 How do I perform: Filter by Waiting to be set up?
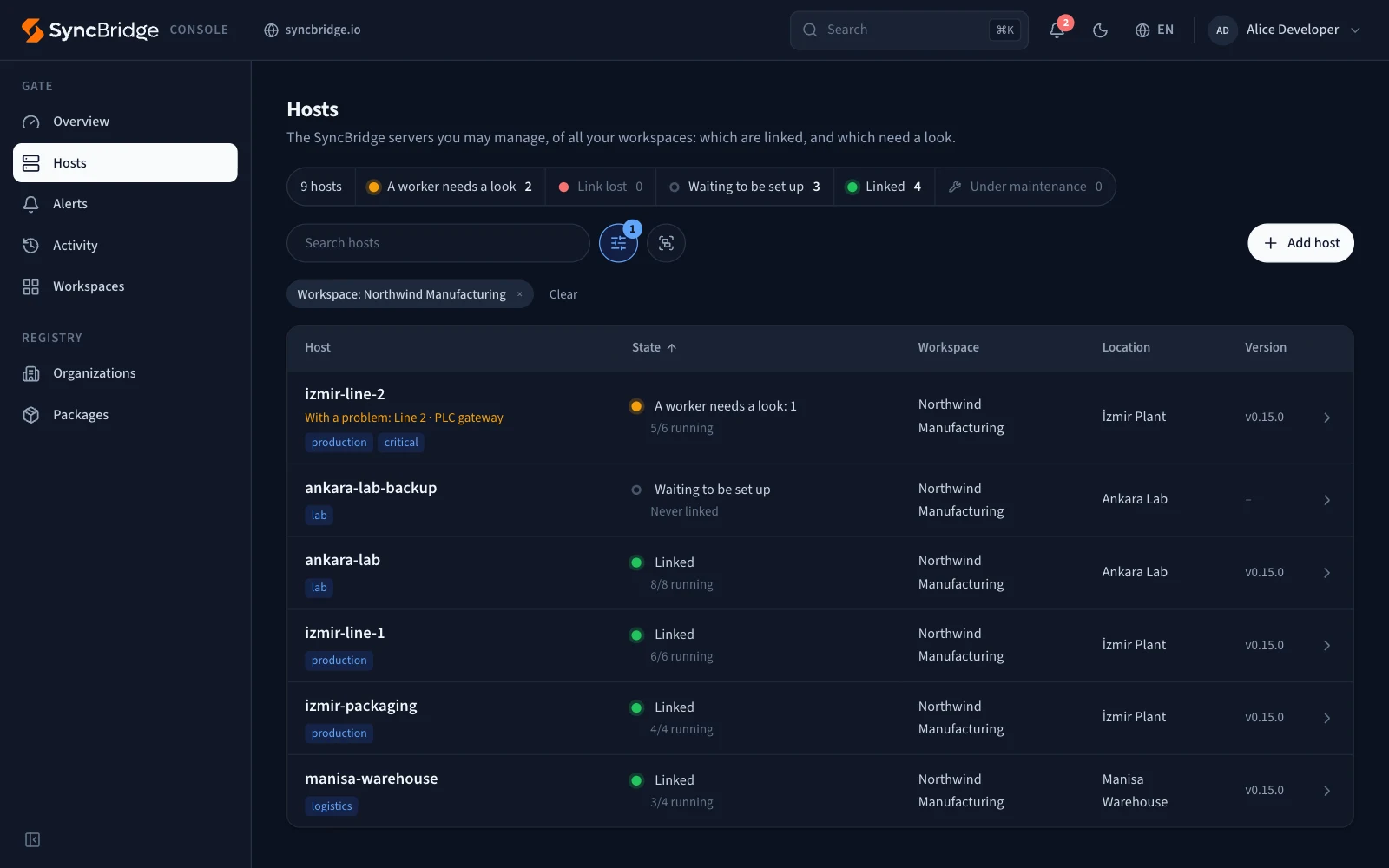745,187
